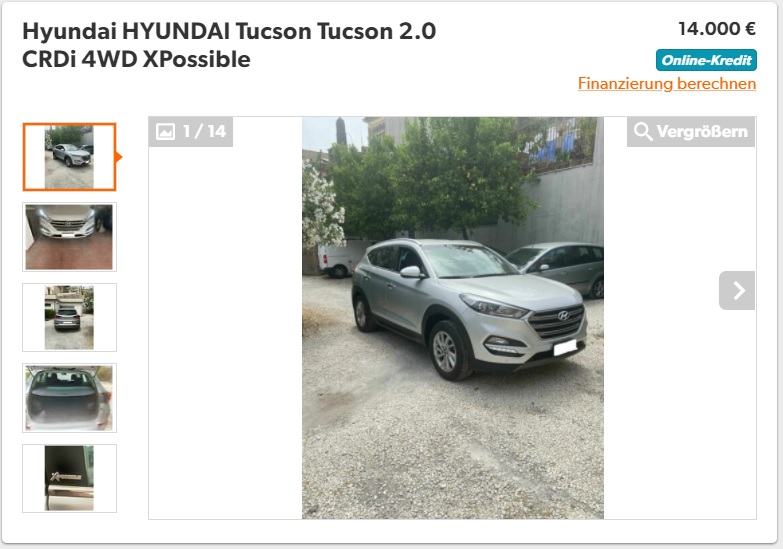Click the magnifier icon in Vergrößern

point(643,131)
